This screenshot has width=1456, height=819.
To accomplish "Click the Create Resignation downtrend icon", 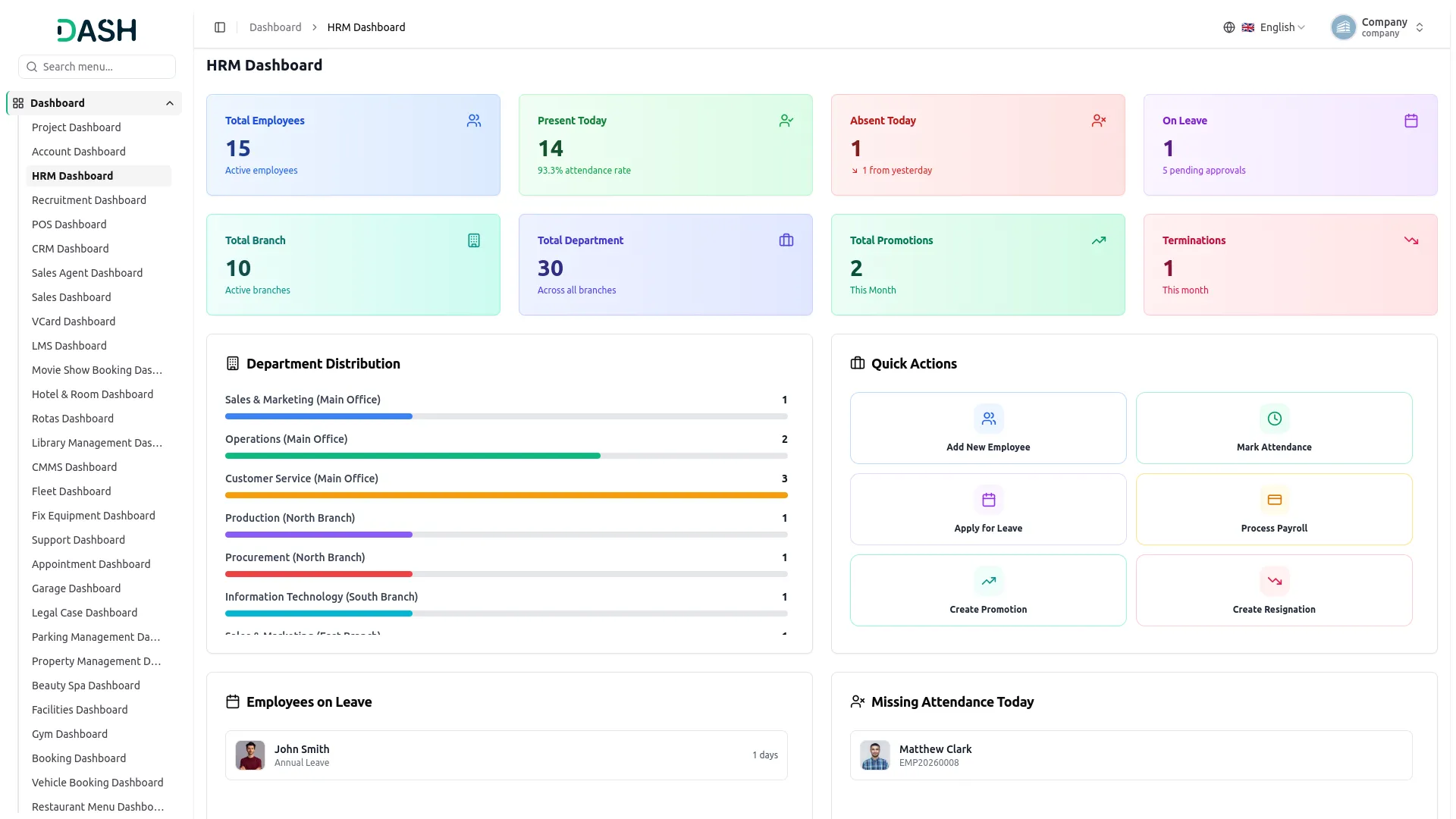I will 1274,581.
